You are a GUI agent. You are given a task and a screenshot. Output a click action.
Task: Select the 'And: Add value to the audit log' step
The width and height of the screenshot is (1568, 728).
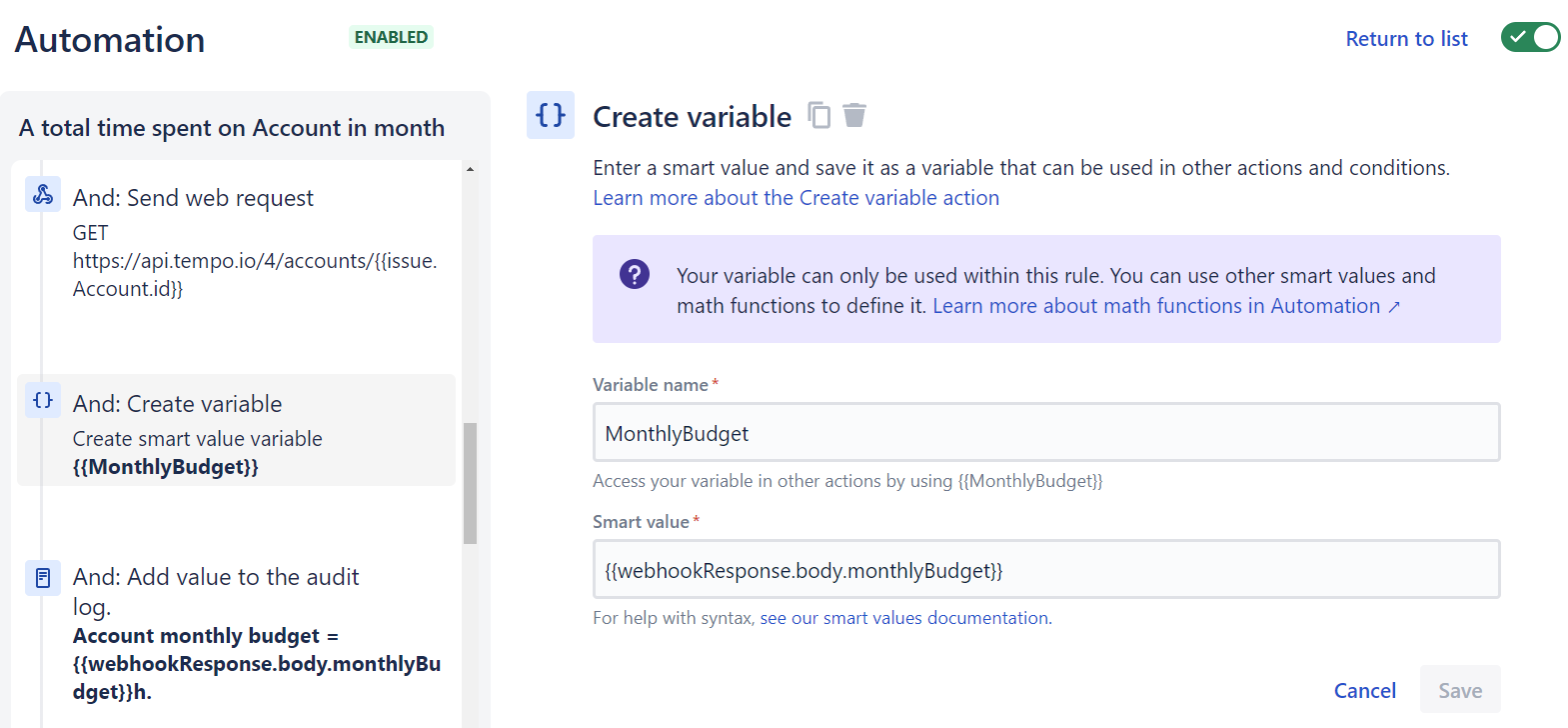click(x=216, y=577)
